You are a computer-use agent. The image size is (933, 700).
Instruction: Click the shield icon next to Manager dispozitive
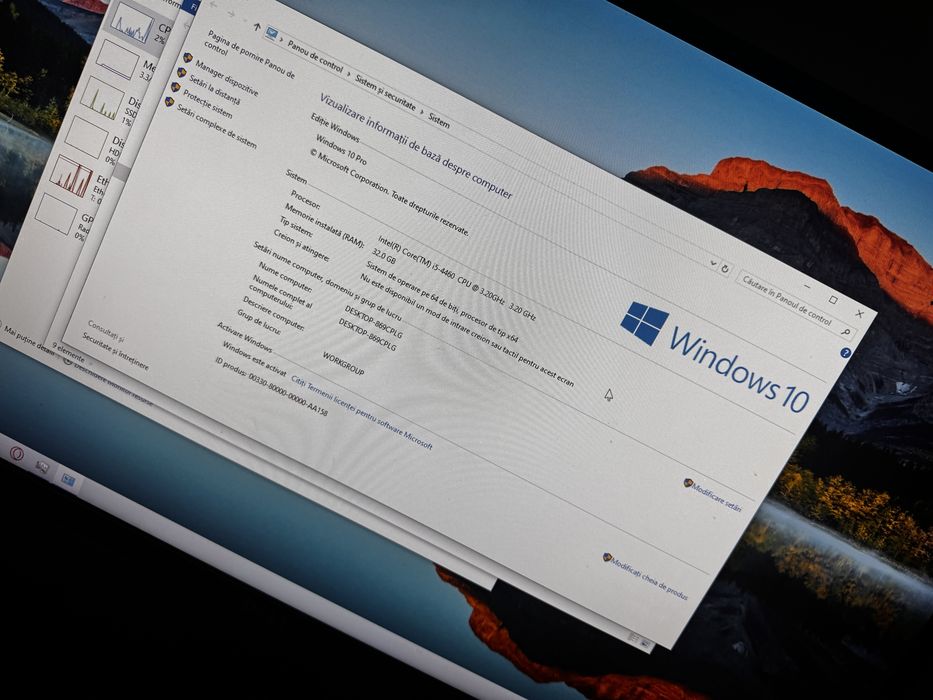click(x=187, y=57)
